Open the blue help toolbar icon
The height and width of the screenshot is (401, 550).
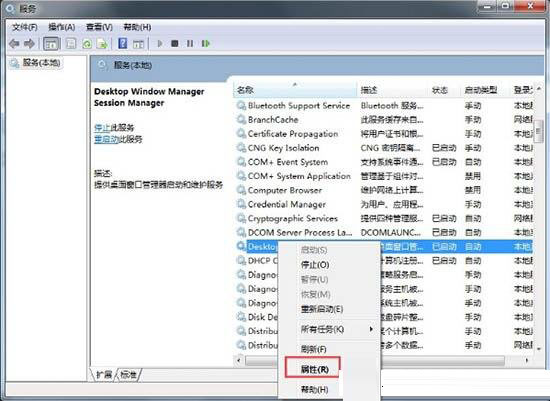point(123,44)
